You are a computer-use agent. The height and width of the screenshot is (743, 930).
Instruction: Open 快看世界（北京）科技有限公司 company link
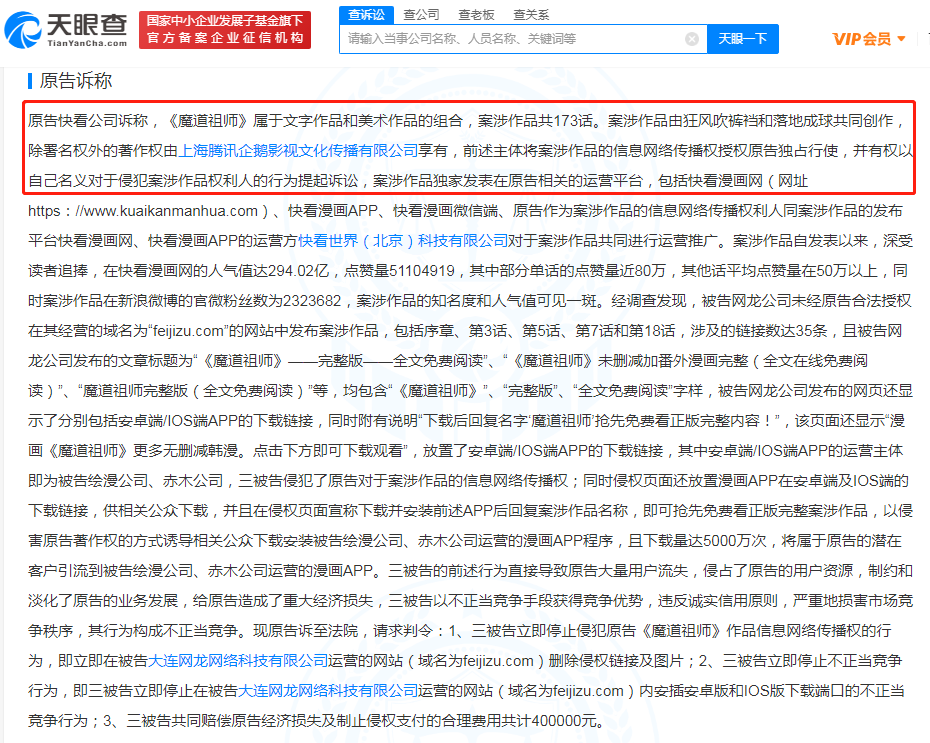pyautogui.click(x=403, y=241)
